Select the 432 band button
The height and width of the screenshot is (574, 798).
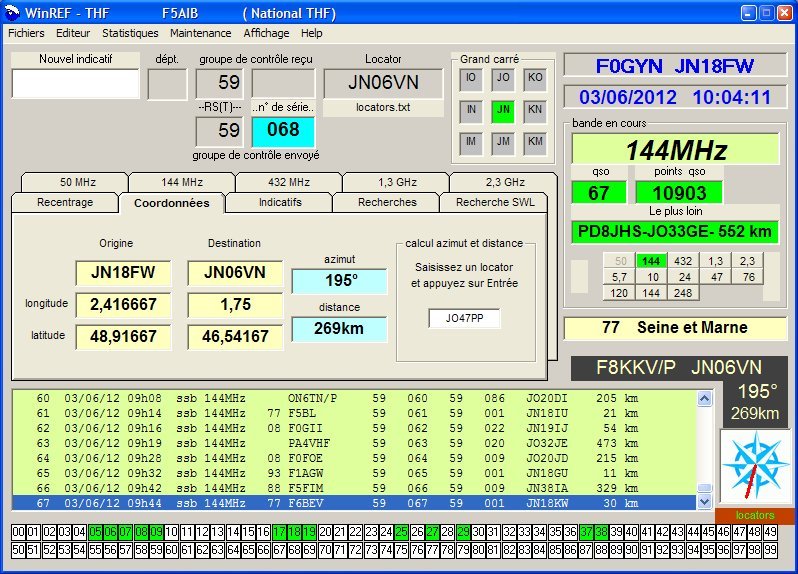pos(683,261)
